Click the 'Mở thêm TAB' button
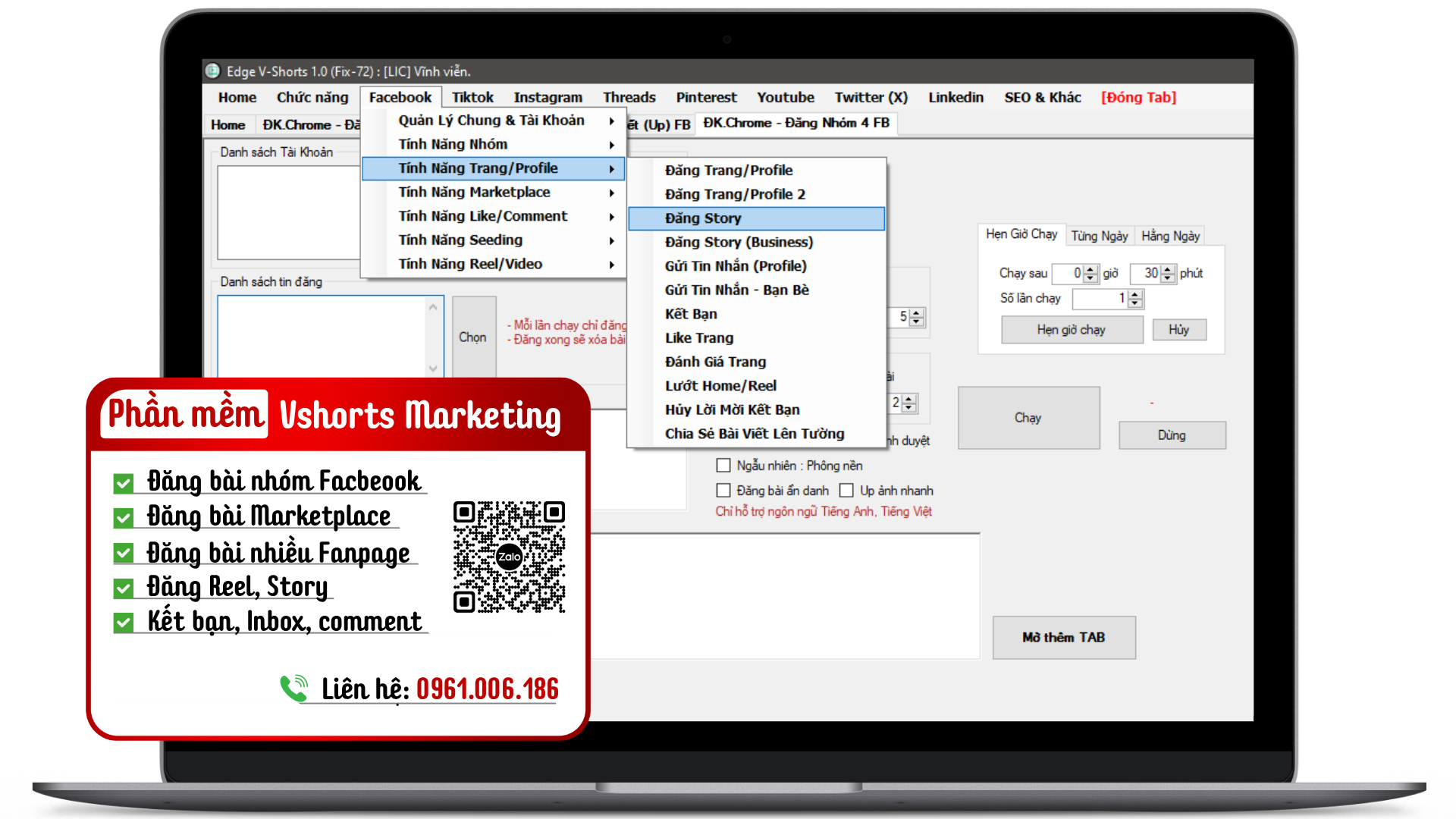 pyautogui.click(x=1063, y=637)
